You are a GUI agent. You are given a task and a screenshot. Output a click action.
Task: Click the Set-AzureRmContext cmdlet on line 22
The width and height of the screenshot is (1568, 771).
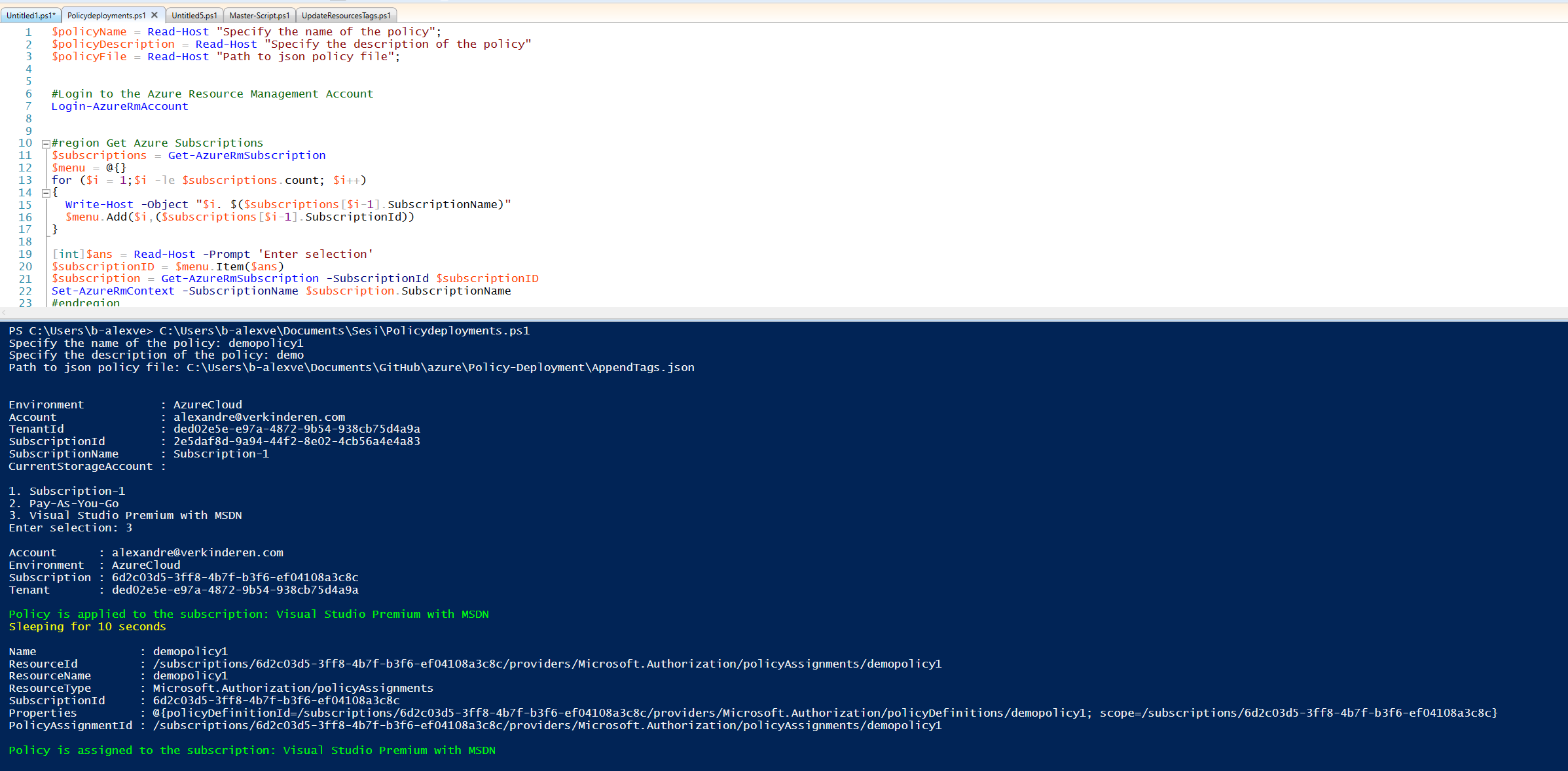click(113, 291)
